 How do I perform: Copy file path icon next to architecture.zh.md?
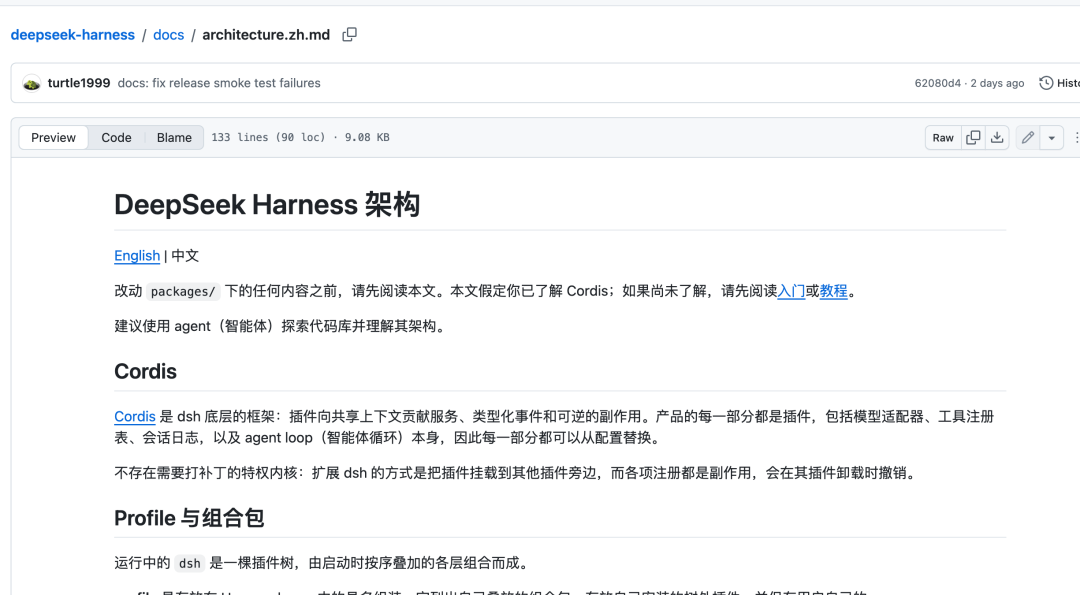pos(349,34)
